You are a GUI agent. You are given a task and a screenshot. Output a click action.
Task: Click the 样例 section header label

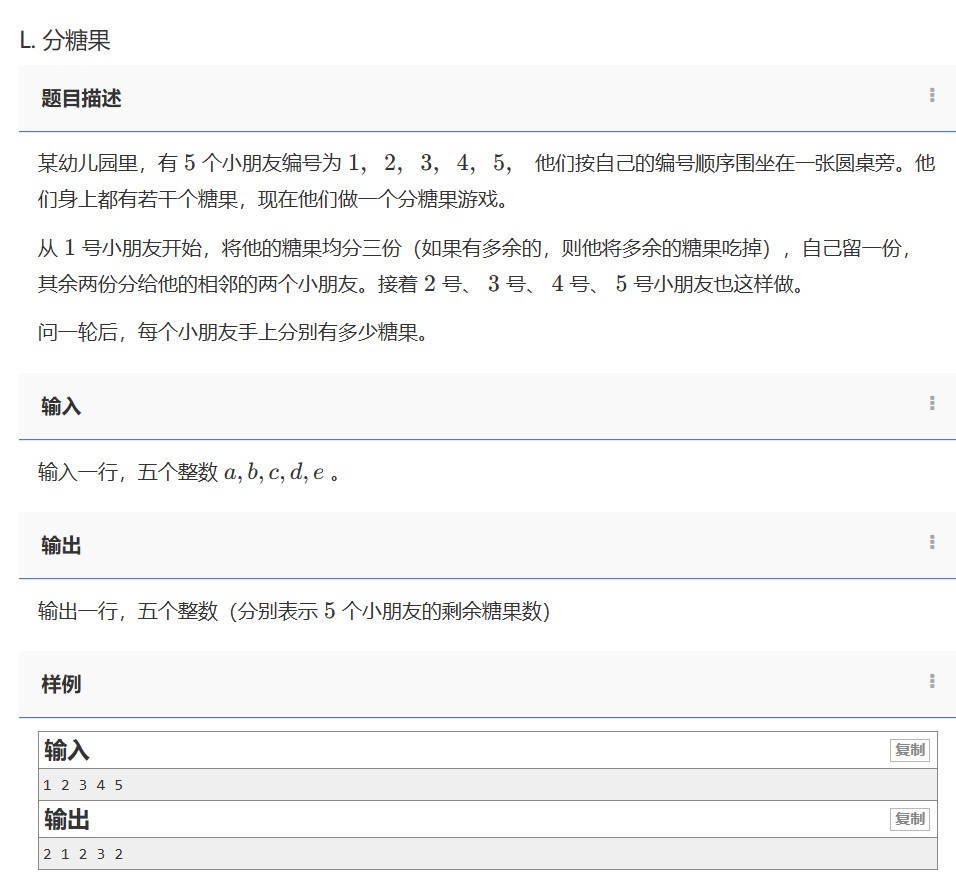click(x=61, y=685)
